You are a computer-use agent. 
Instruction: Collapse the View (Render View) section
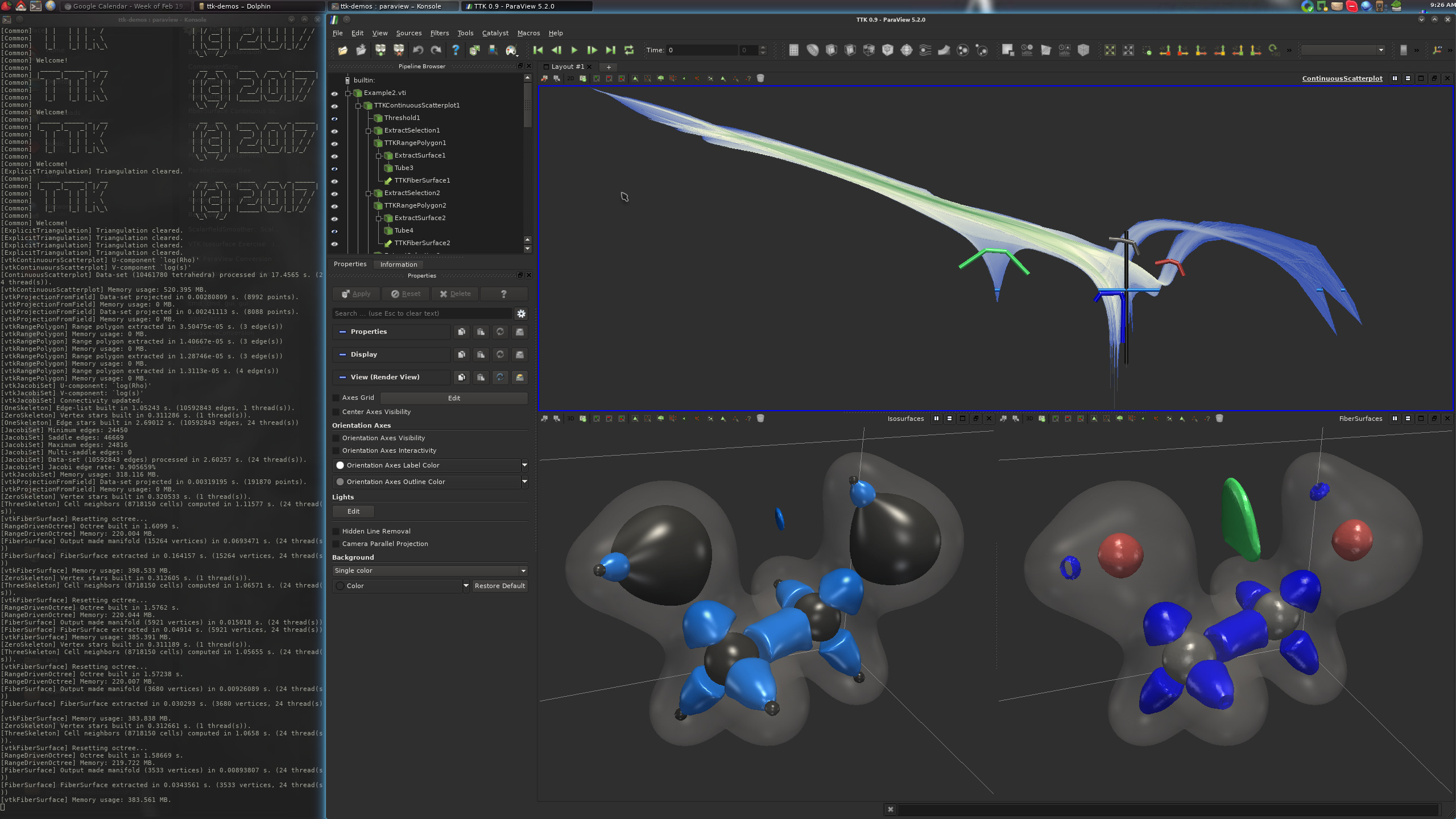tap(342, 377)
